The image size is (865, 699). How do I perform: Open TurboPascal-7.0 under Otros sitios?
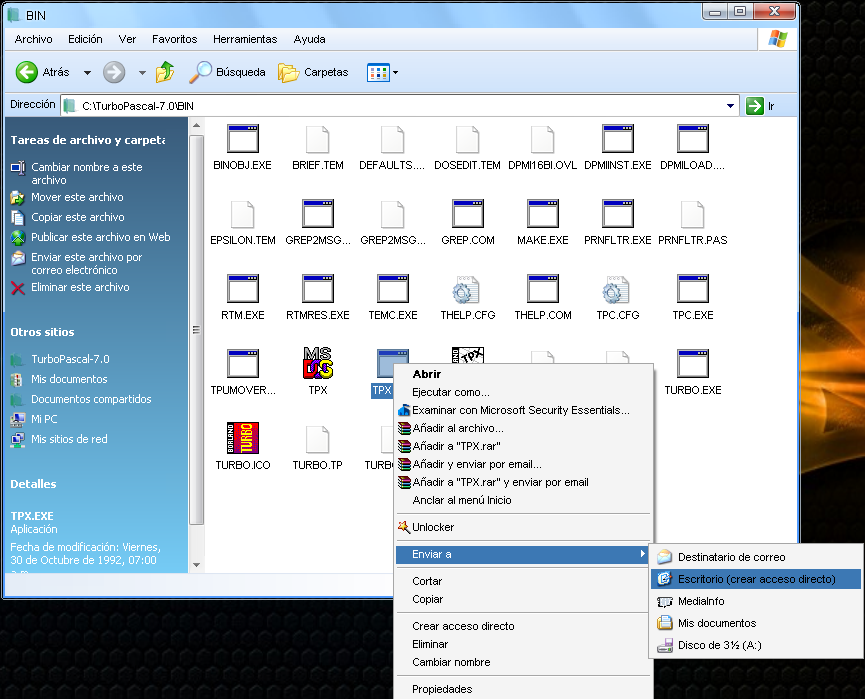(70, 359)
